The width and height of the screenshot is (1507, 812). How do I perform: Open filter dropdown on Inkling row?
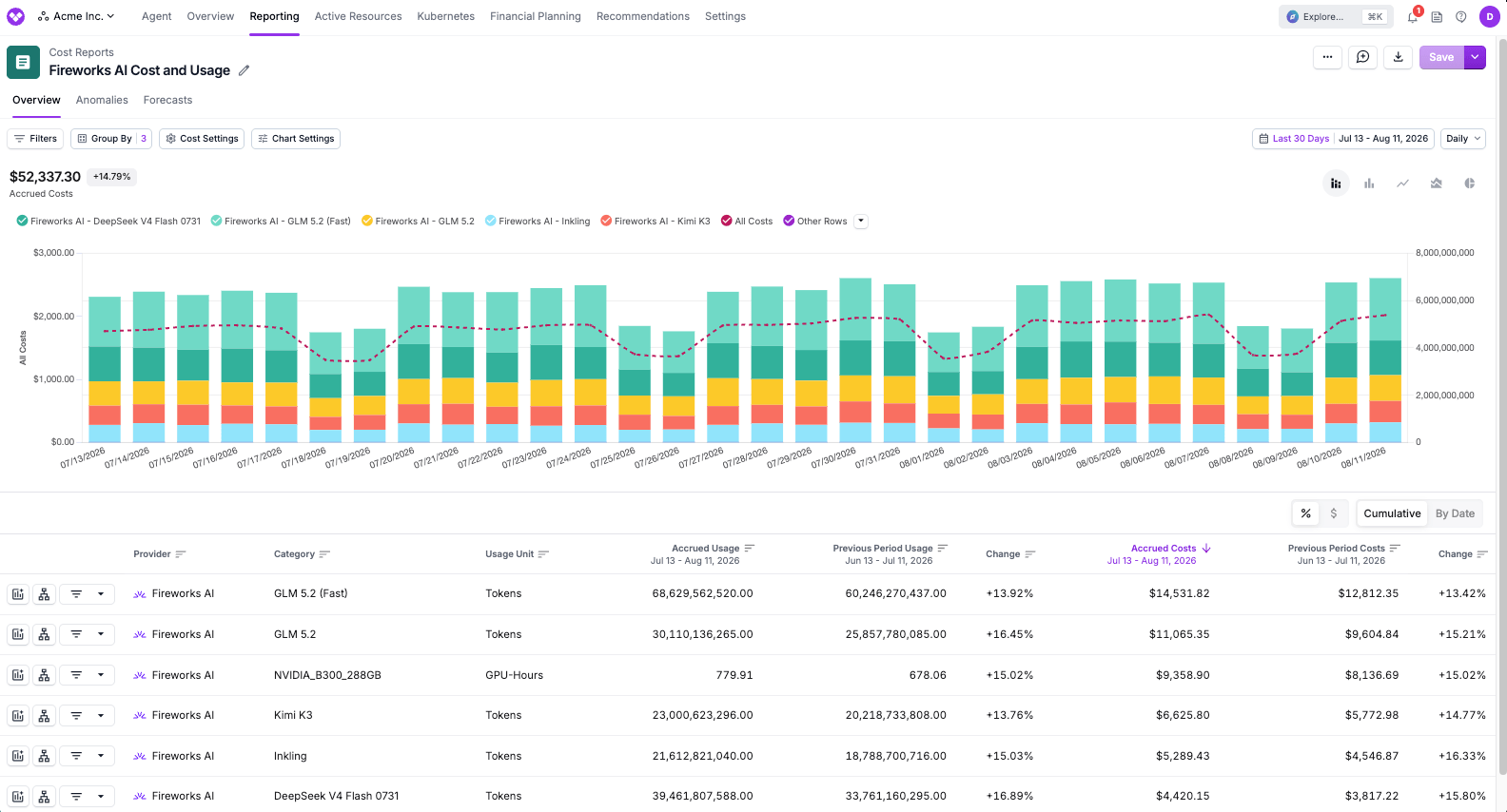click(87, 756)
